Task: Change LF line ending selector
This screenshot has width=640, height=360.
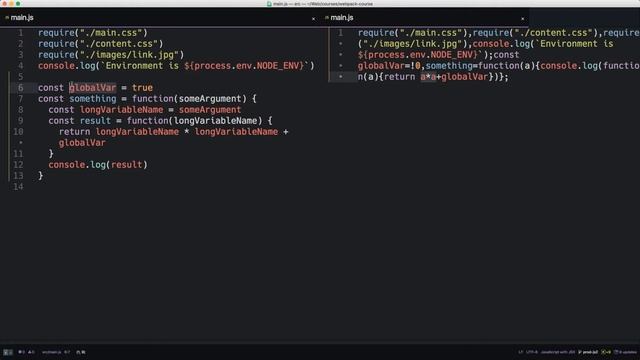Action: (x=520, y=352)
